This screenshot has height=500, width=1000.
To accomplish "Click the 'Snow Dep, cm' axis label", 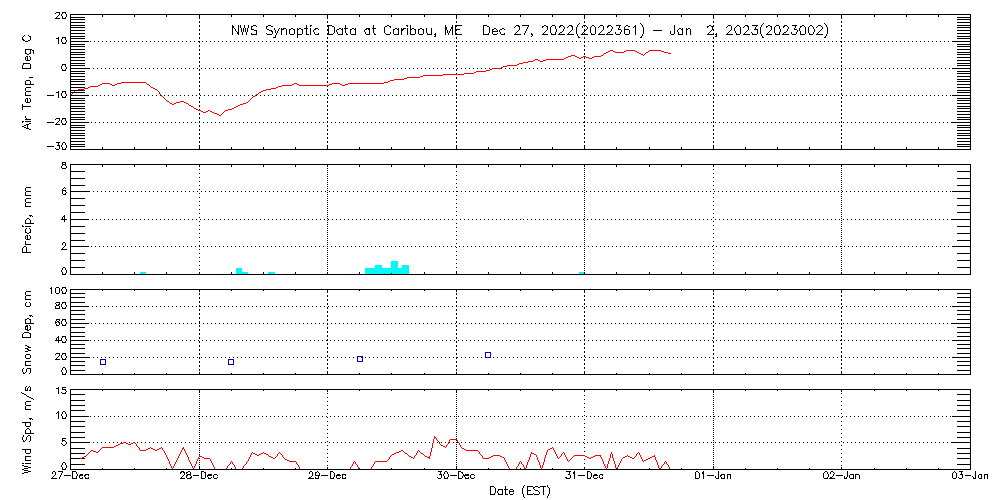I will pyautogui.click(x=27, y=332).
